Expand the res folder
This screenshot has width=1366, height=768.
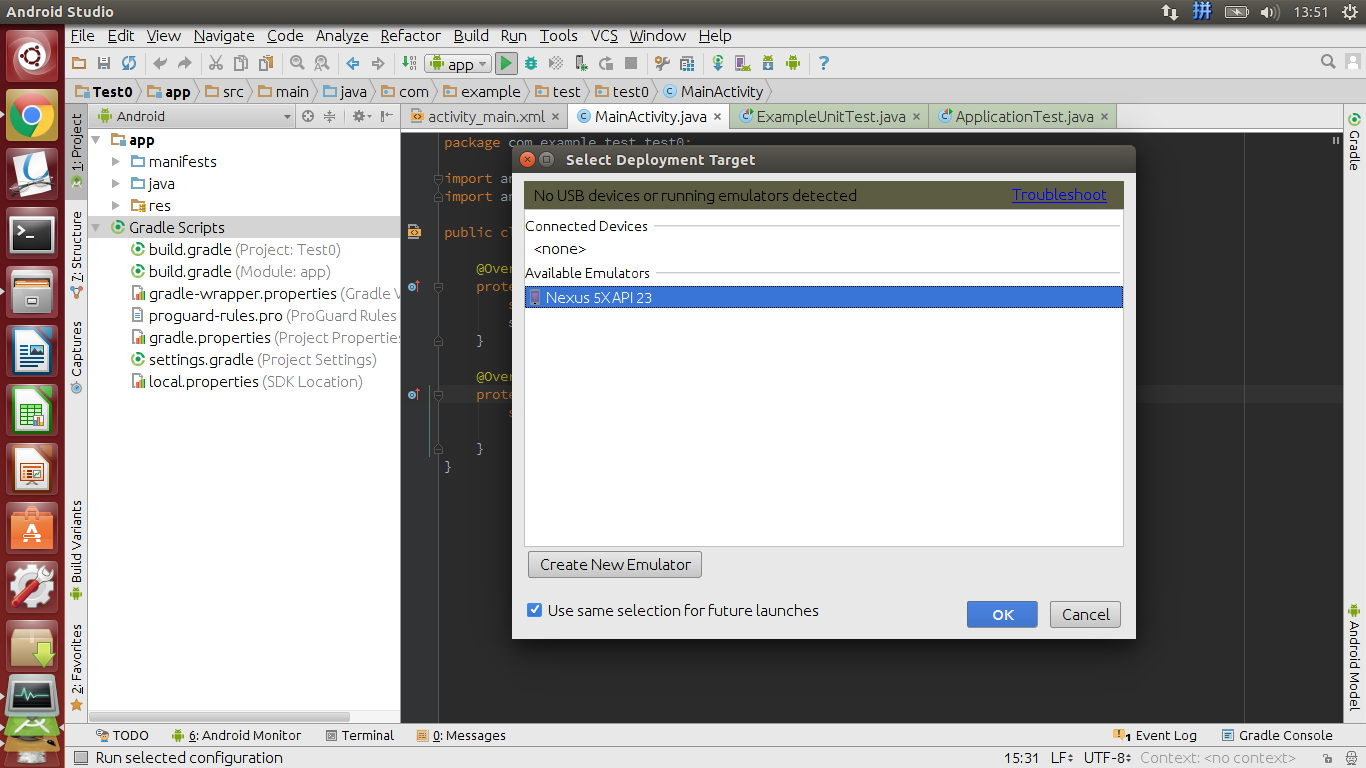click(116, 205)
